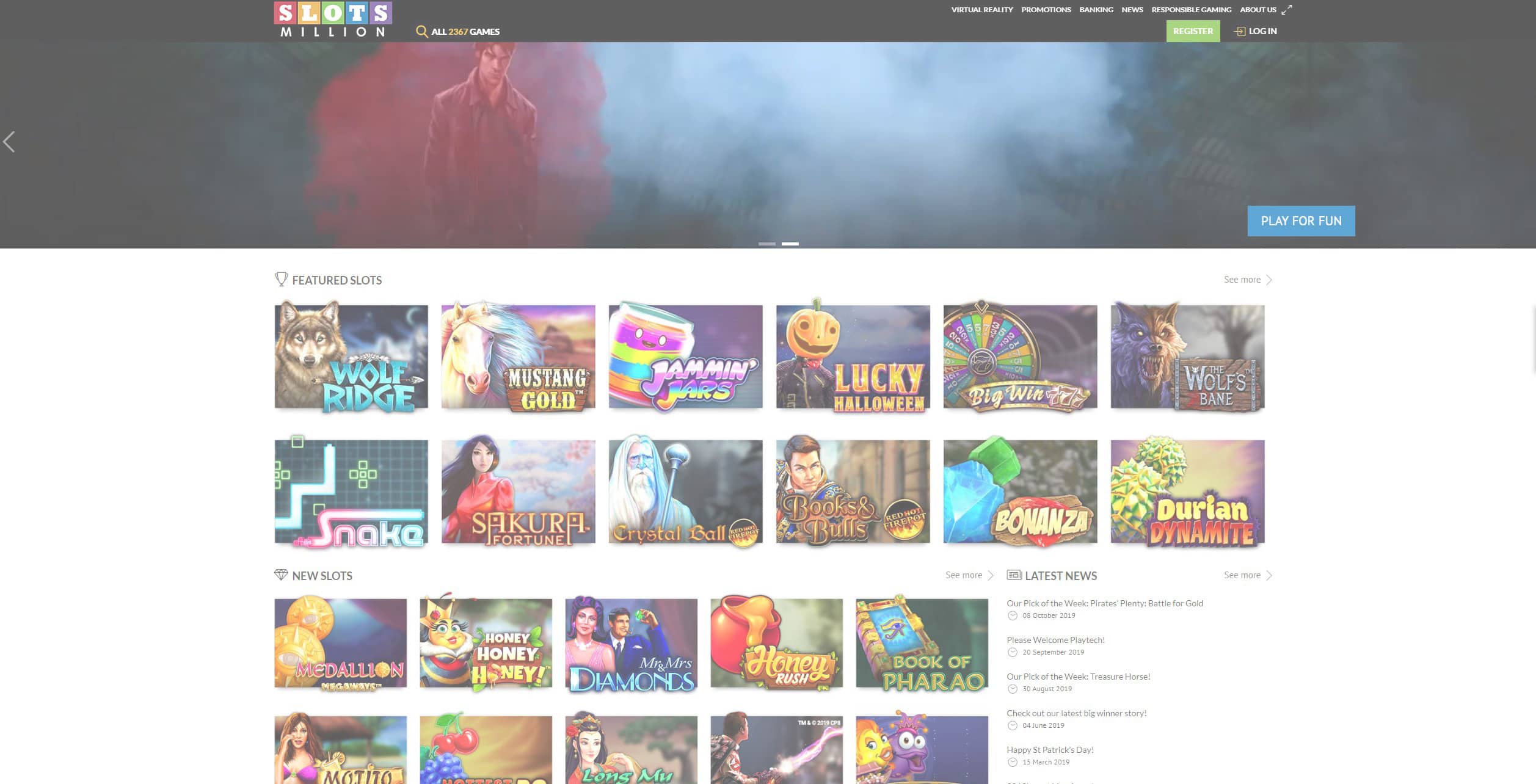Click the fullscreen expand arrows icon

coord(1286,10)
